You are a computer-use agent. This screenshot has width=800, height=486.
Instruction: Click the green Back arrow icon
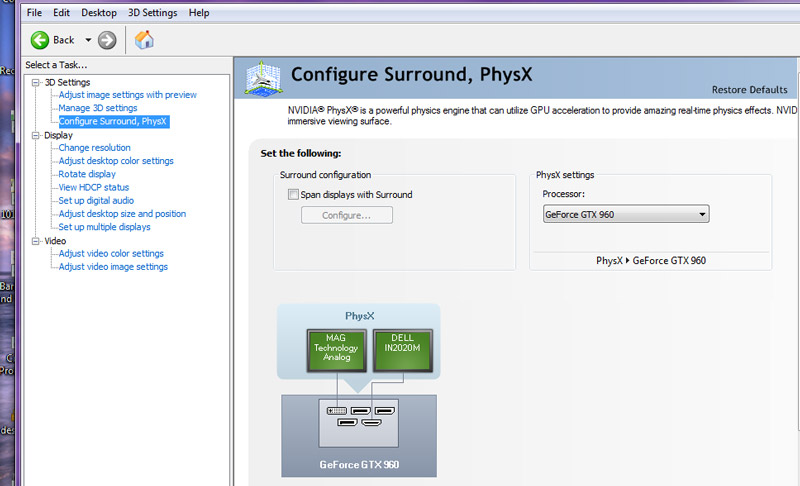pyautogui.click(x=40, y=40)
